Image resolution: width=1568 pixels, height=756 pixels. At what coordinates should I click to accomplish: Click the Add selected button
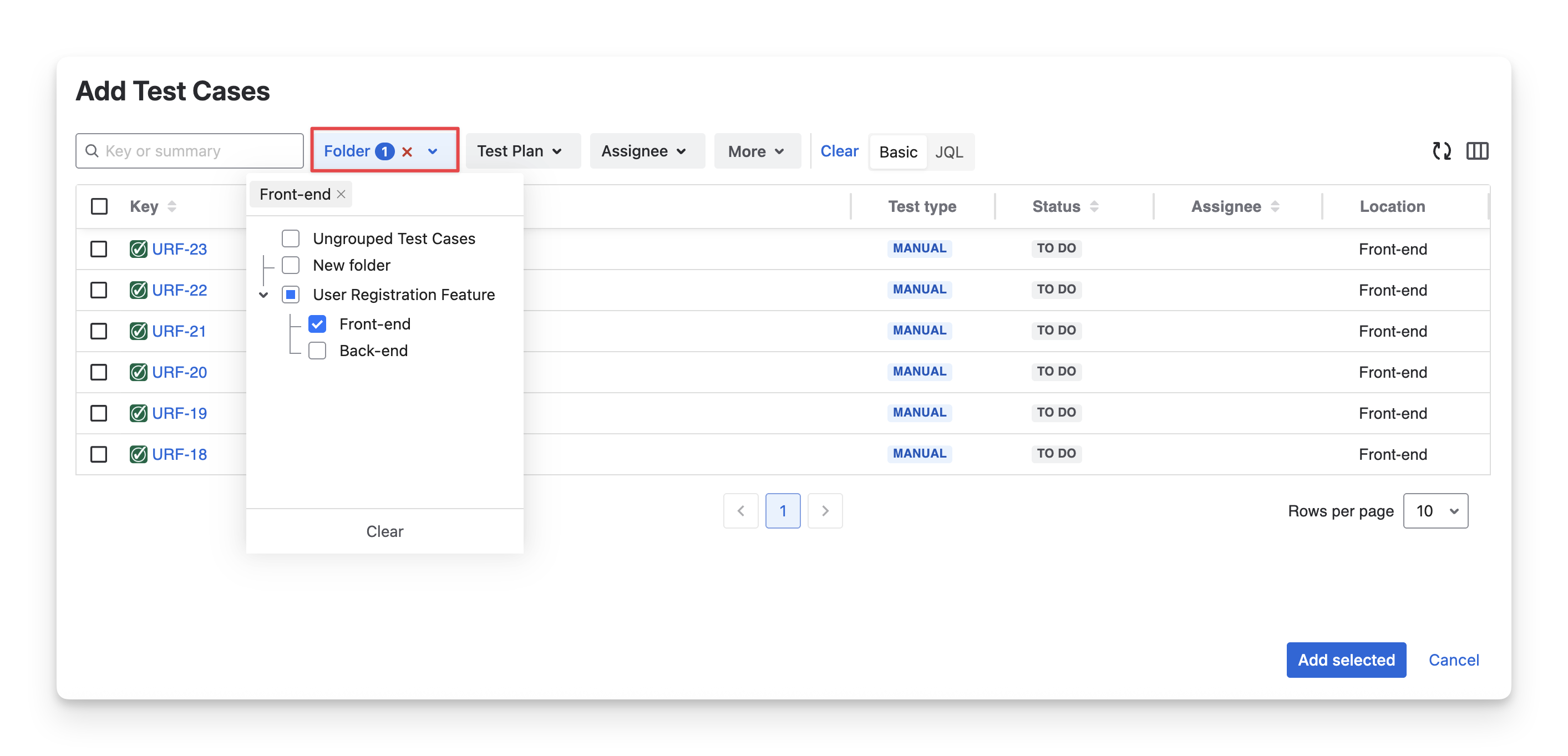(1346, 660)
